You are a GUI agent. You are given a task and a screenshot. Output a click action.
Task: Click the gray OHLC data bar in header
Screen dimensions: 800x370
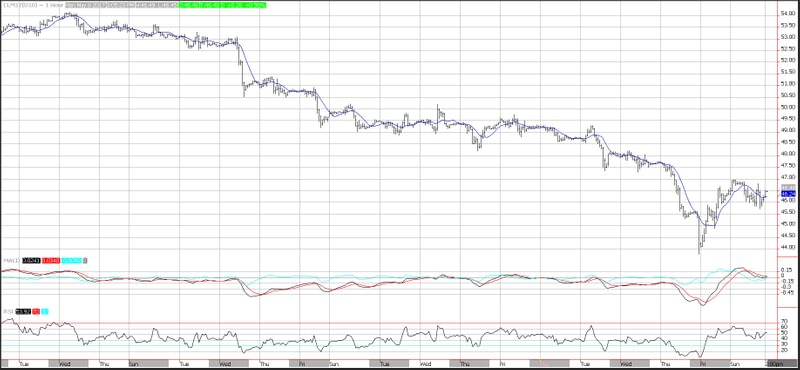coord(121,5)
